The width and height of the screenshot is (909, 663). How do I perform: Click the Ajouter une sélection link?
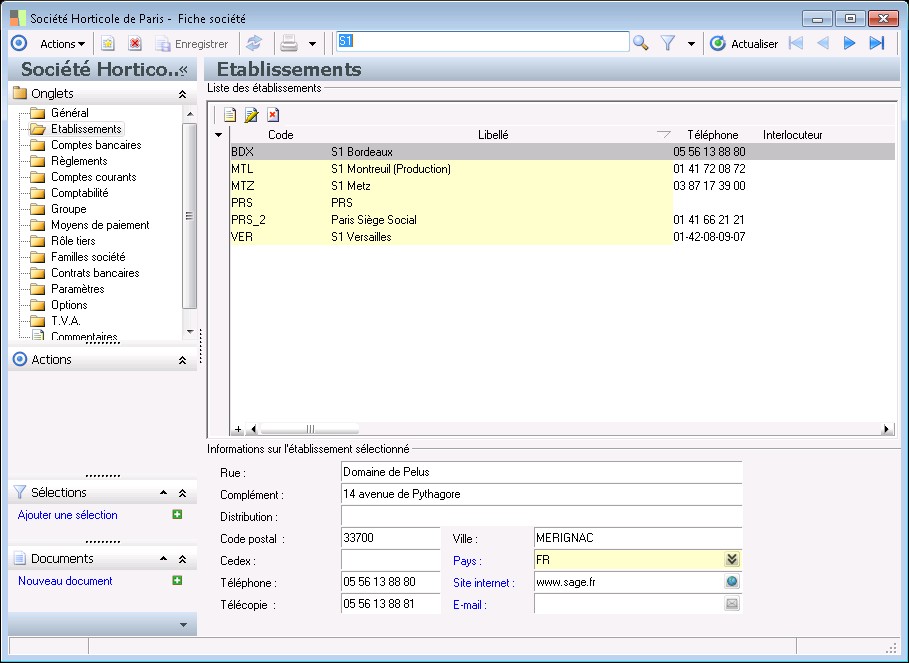click(x=68, y=515)
